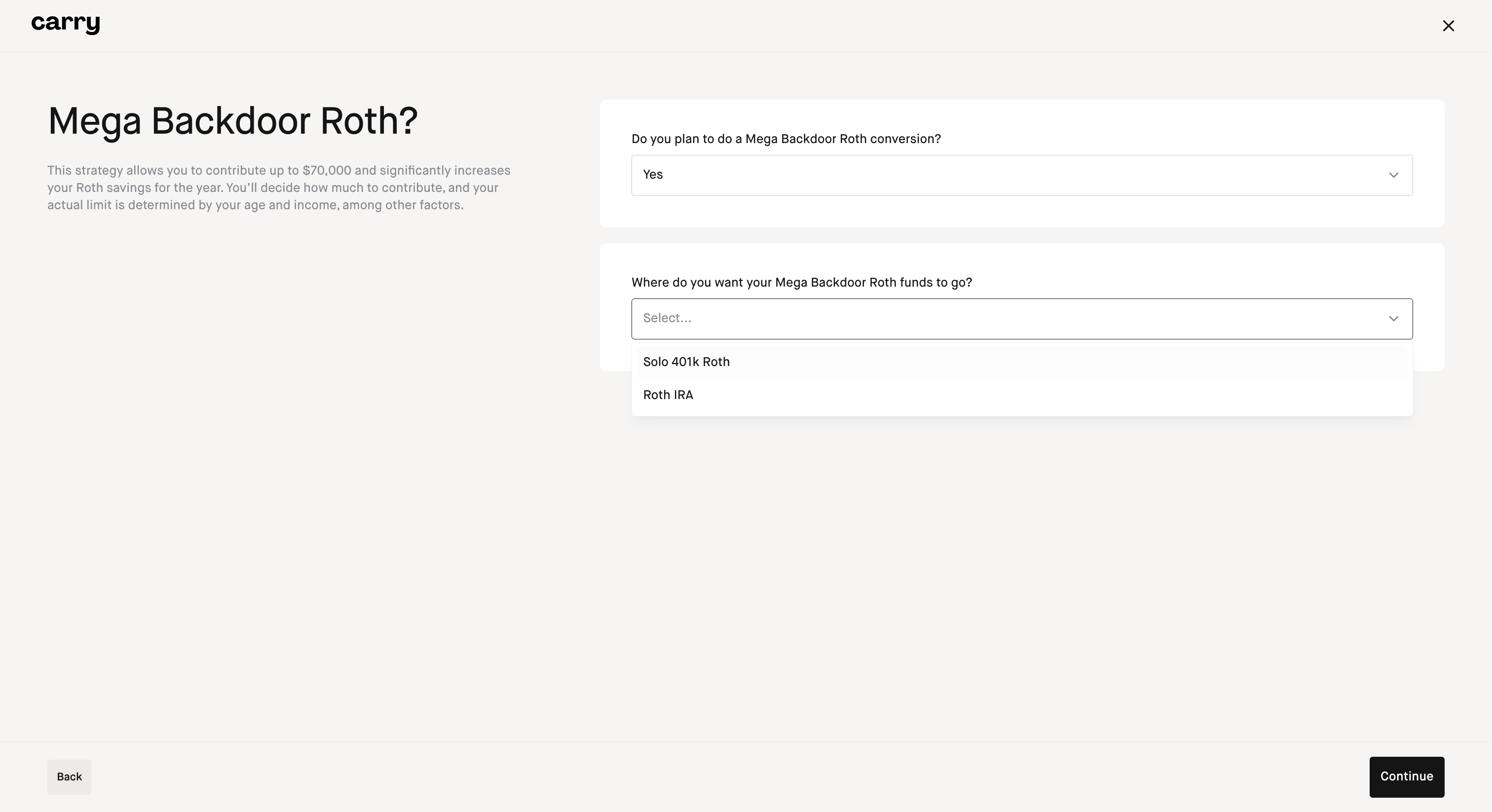Click the "Mega Backdoor Roth?" heading

click(x=232, y=122)
